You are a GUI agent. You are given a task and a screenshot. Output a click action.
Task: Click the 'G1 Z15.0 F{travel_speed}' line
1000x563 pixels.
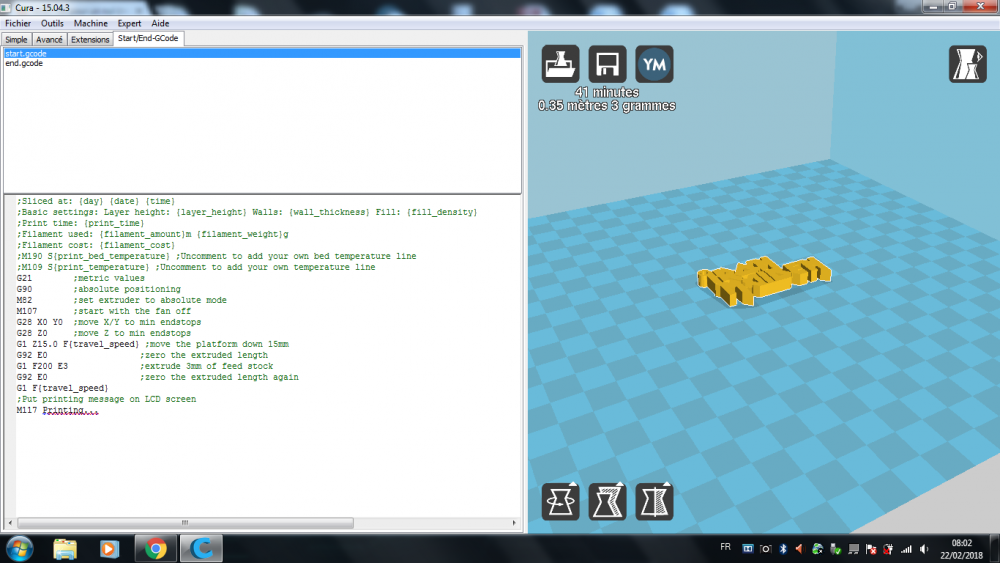click(x=152, y=344)
